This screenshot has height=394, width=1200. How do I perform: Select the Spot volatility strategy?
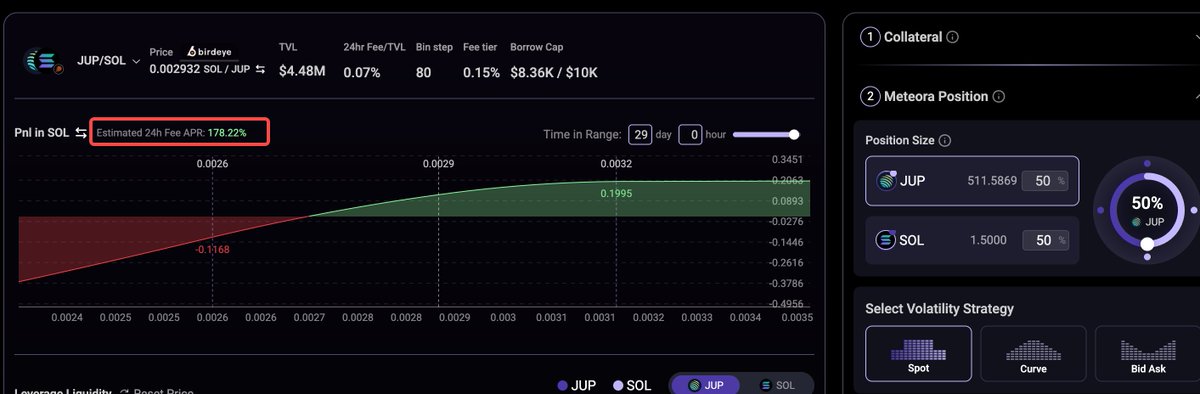(918, 353)
